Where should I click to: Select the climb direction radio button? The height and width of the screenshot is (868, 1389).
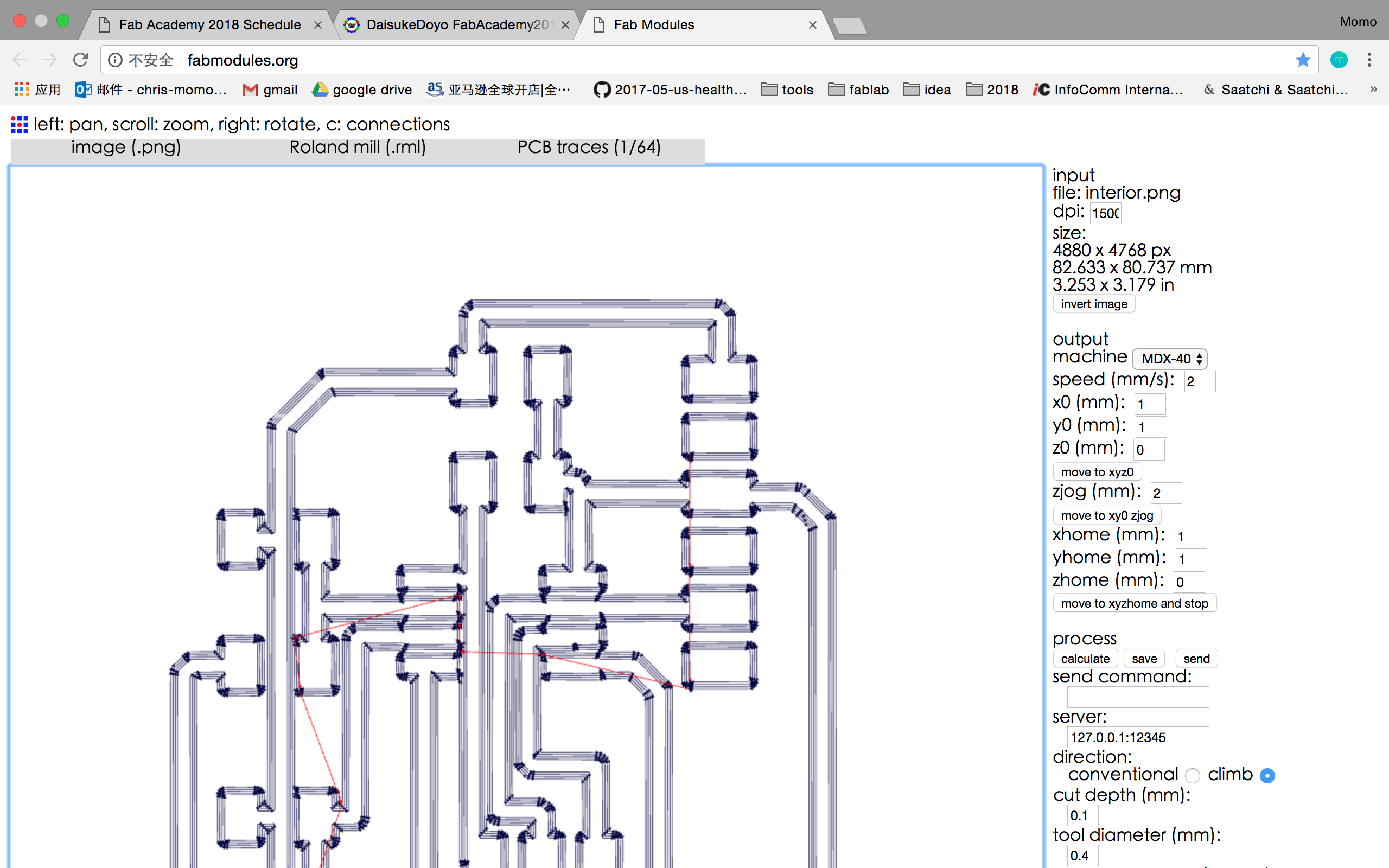(1267, 776)
